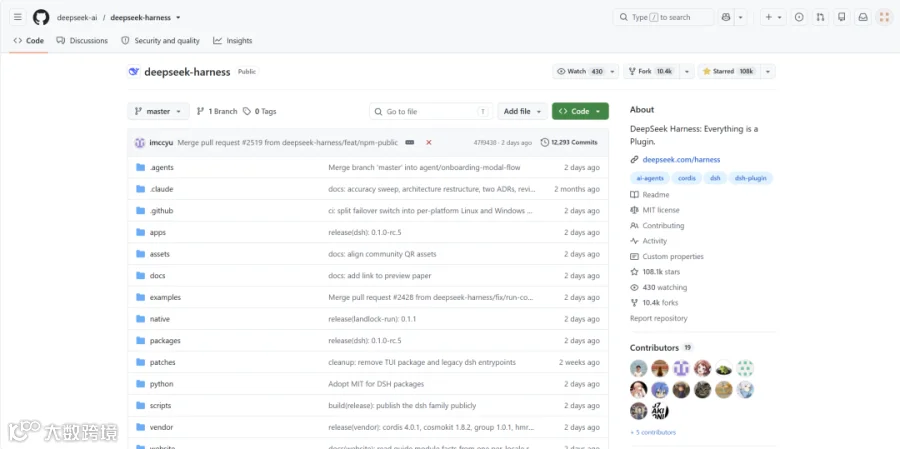Select the ai-agents topic tag

(x=650, y=178)
